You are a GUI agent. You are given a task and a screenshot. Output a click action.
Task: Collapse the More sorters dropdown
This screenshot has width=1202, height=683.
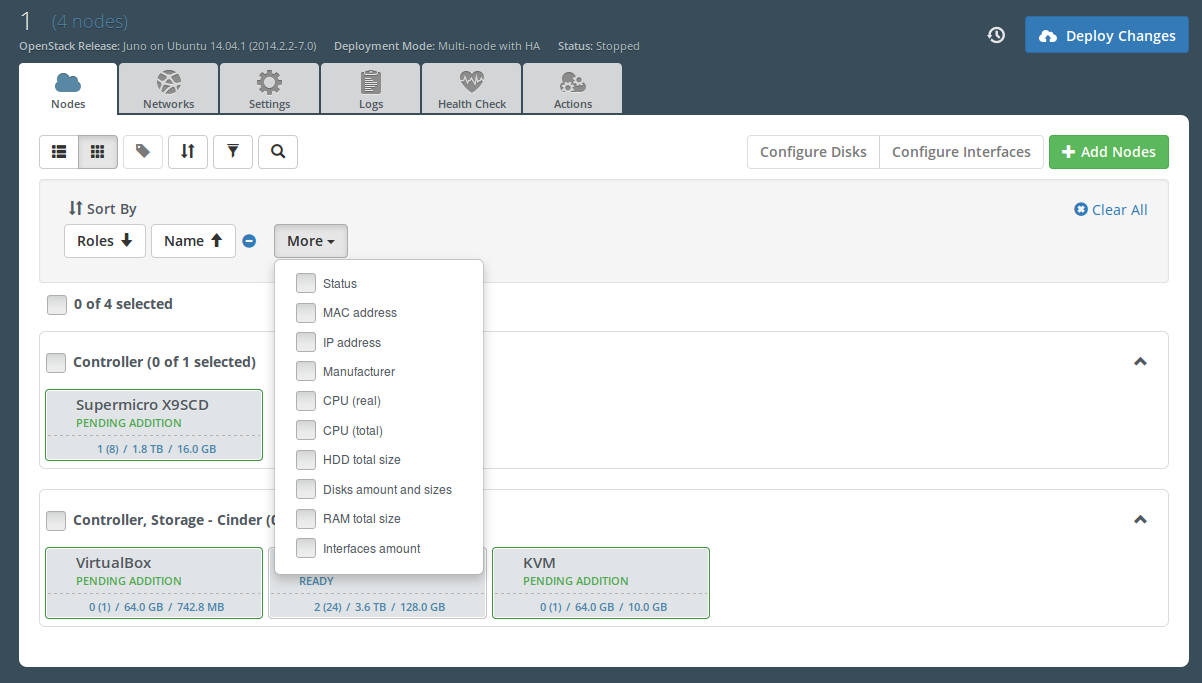click(310, 241)
